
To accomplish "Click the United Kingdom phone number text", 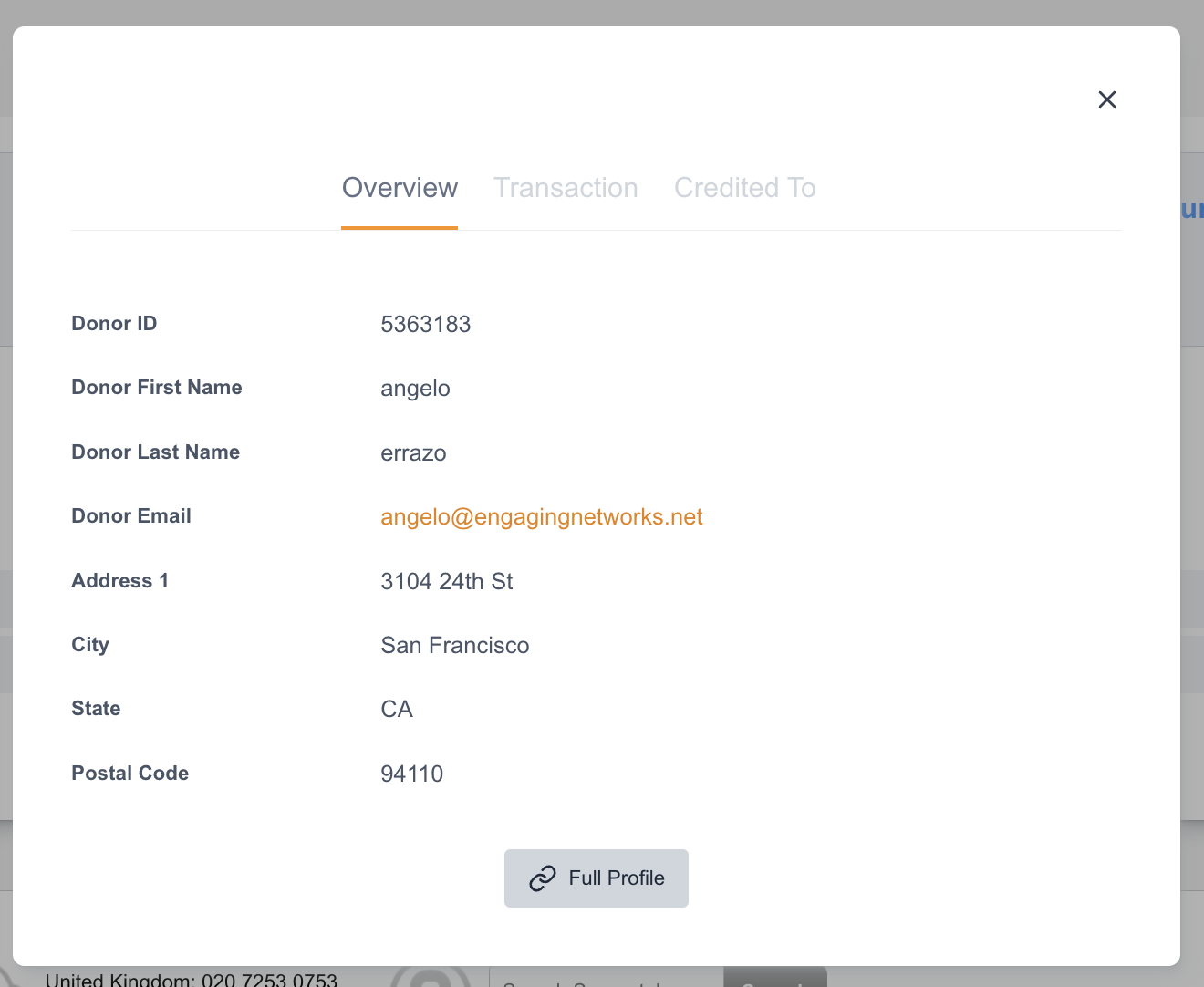I will 192,980.
